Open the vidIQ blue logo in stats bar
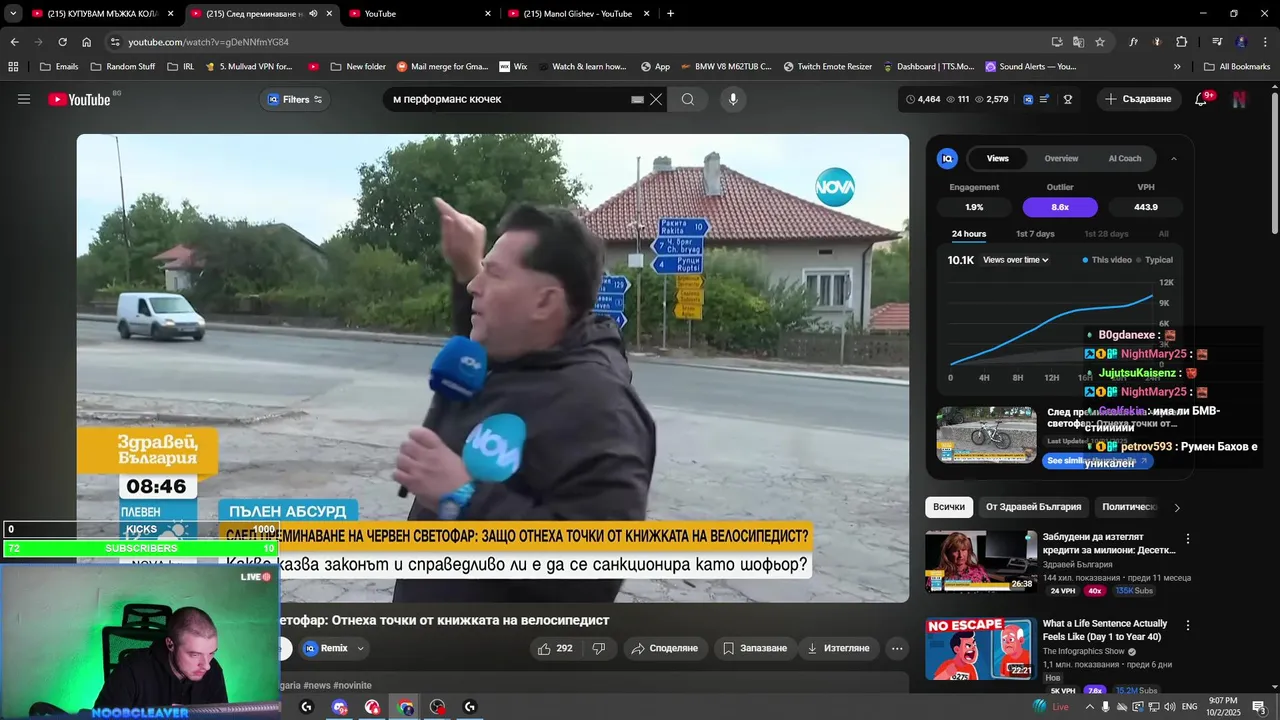This screenshot has height=720, width=1280. 1028,99
